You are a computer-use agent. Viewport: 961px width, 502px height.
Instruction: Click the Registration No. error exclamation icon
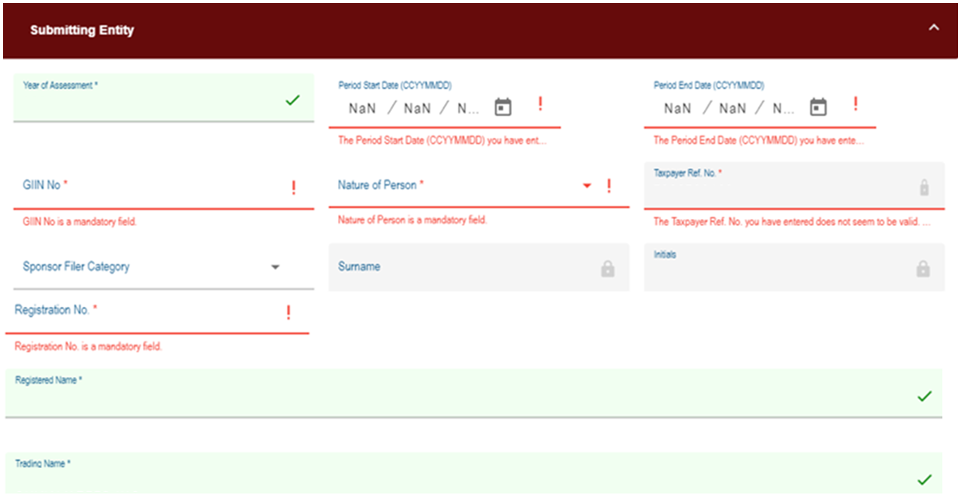click(288, 312)
